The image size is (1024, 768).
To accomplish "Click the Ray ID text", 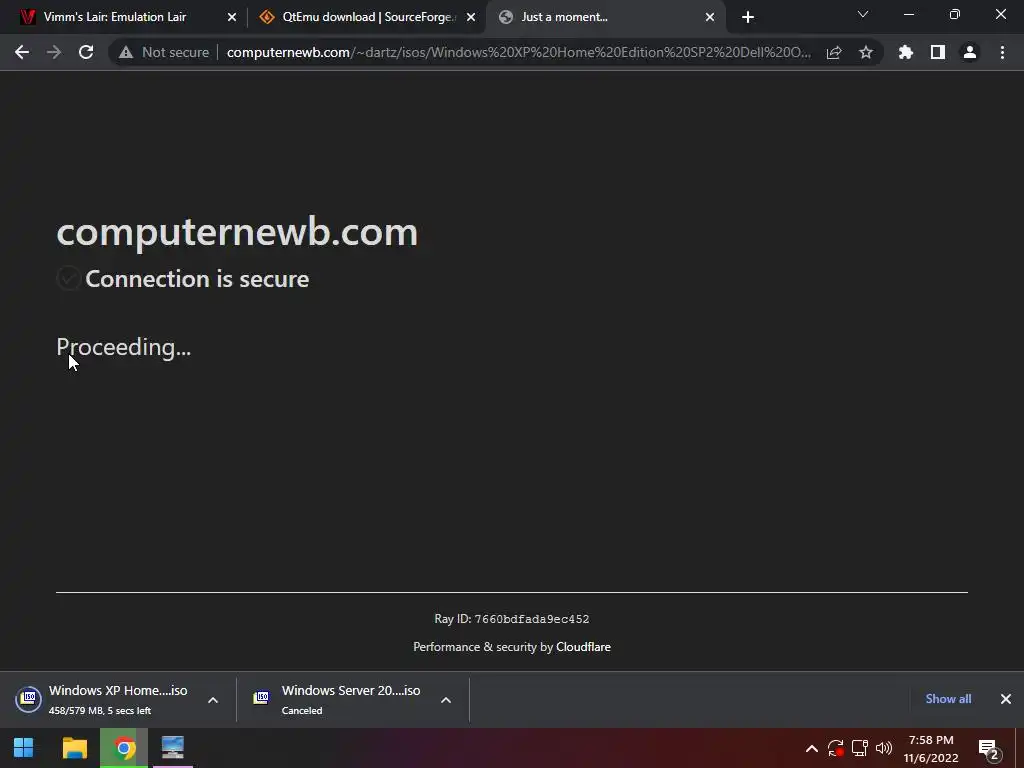I will click(511, 618).
